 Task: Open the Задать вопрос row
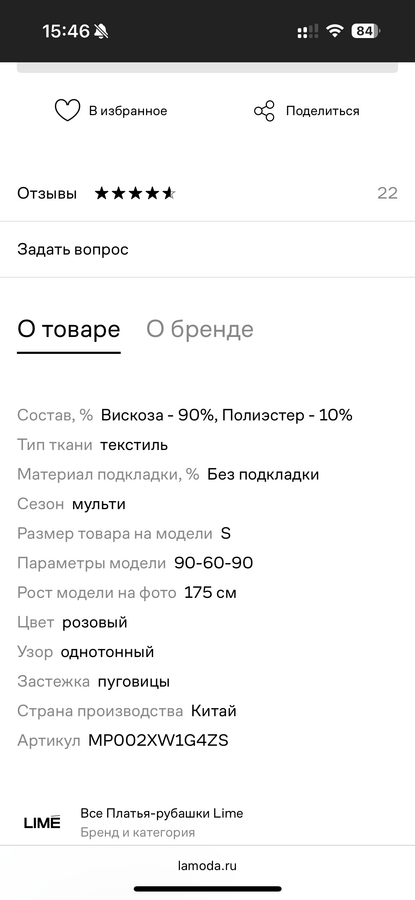(207, 250)
